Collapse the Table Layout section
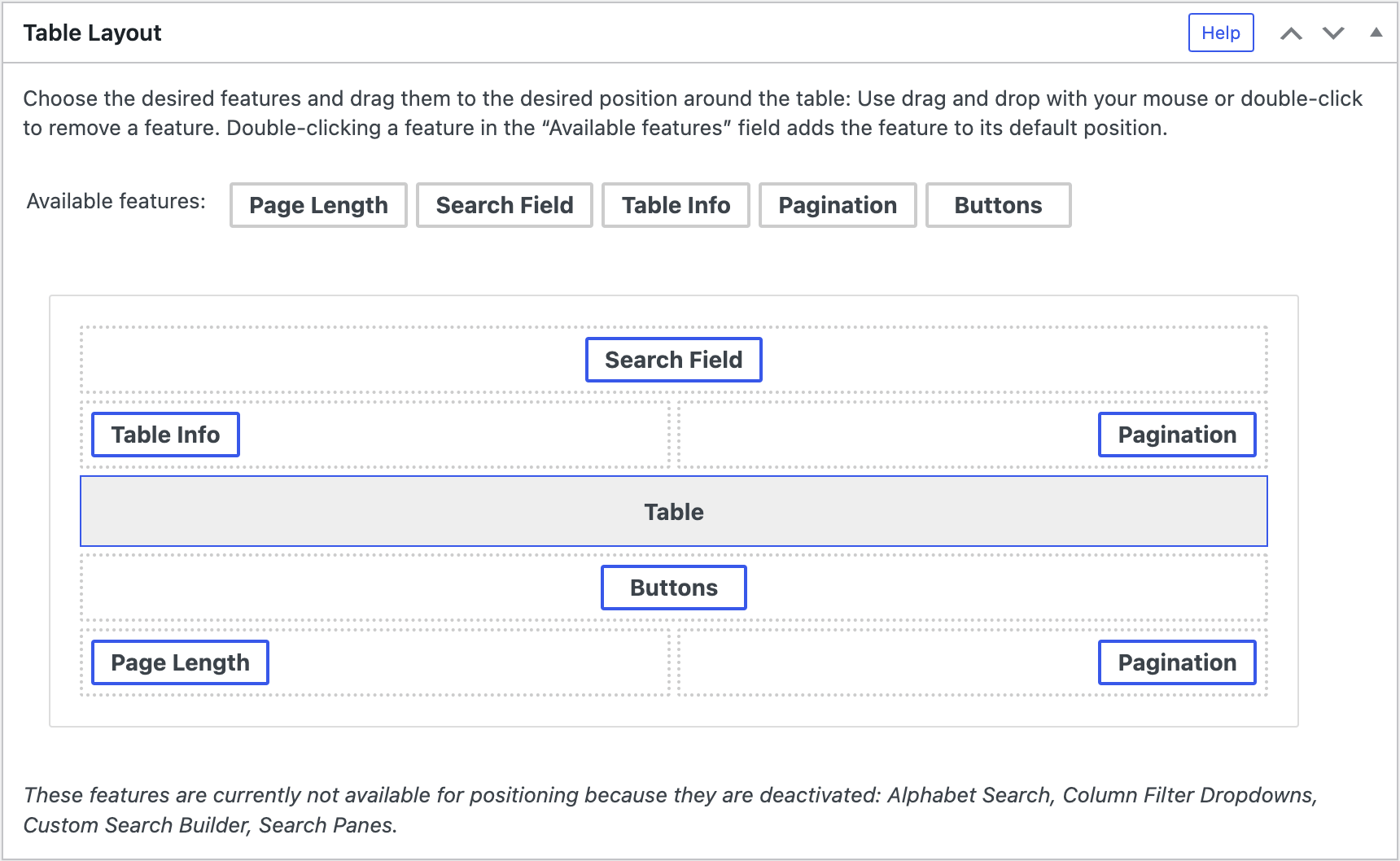This screenshot has height=861, width=1400. tap(1376, 33)
